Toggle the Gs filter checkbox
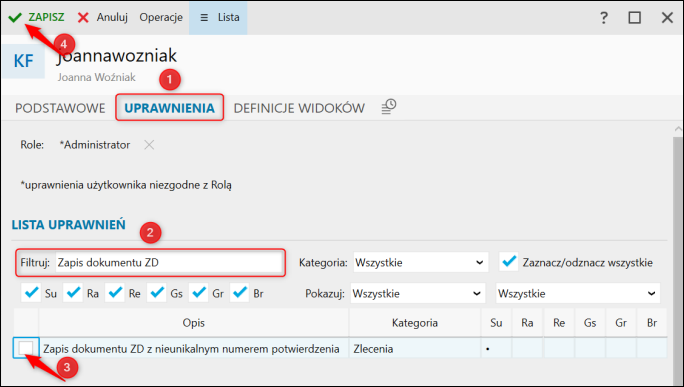 tap(157, 293)
